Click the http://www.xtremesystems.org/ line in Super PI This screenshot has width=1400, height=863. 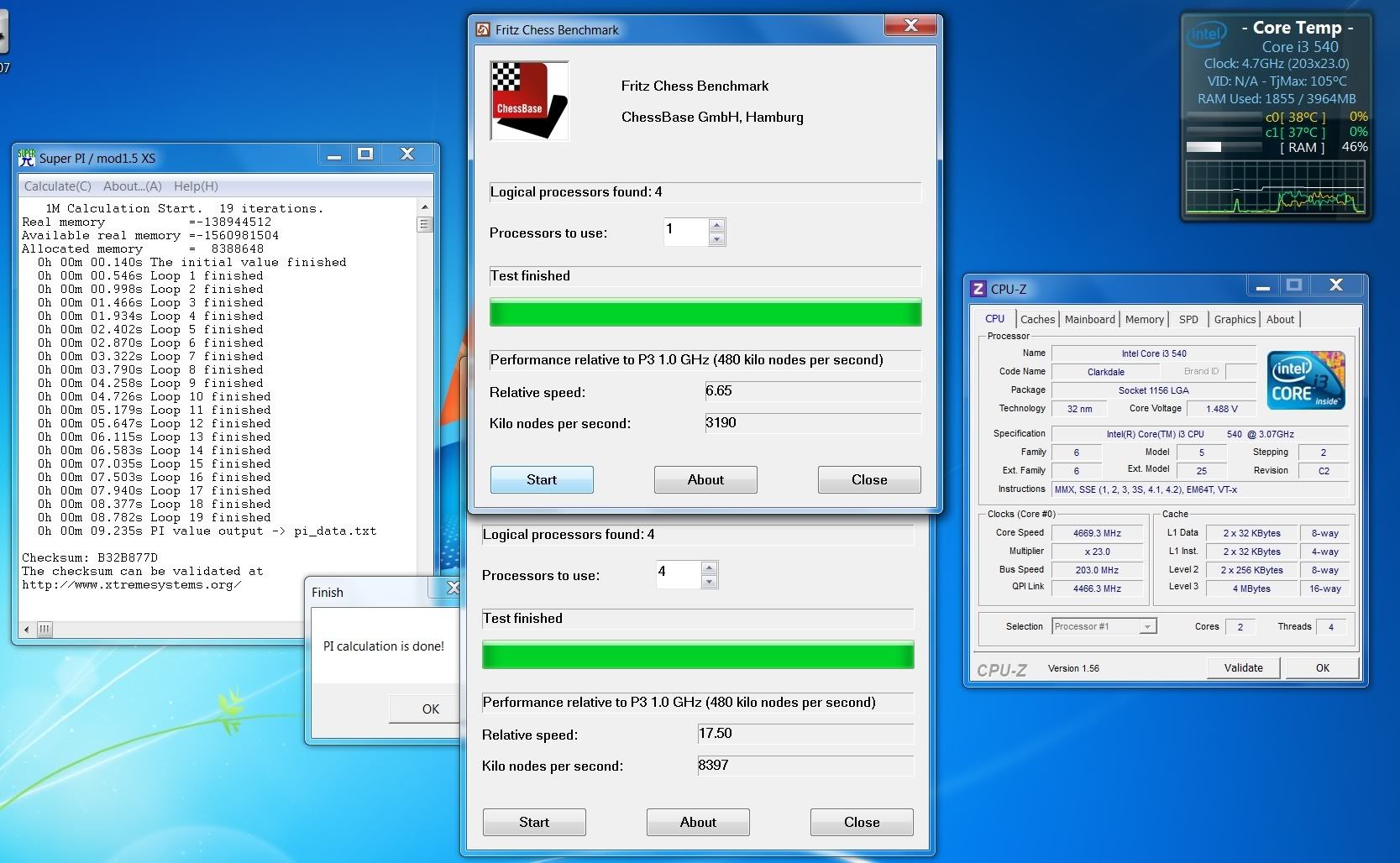pos(132,584)
